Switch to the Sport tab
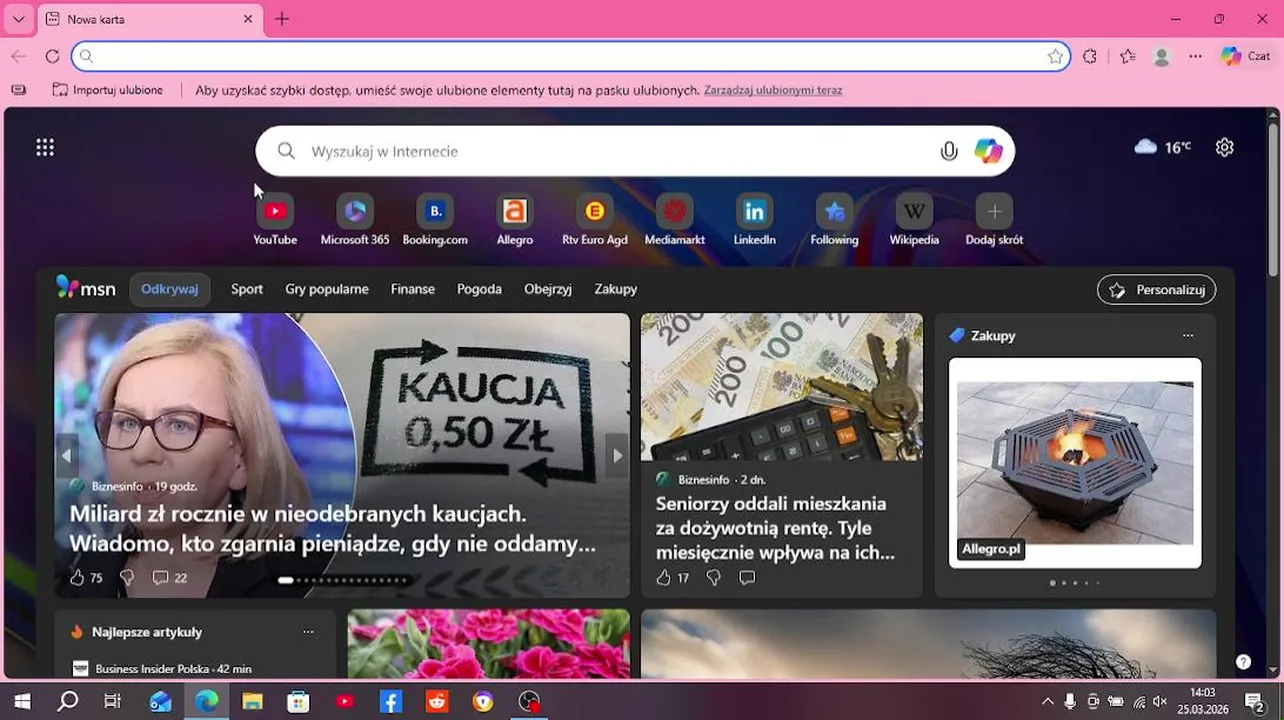1284x720 pixels. (247, 289)
